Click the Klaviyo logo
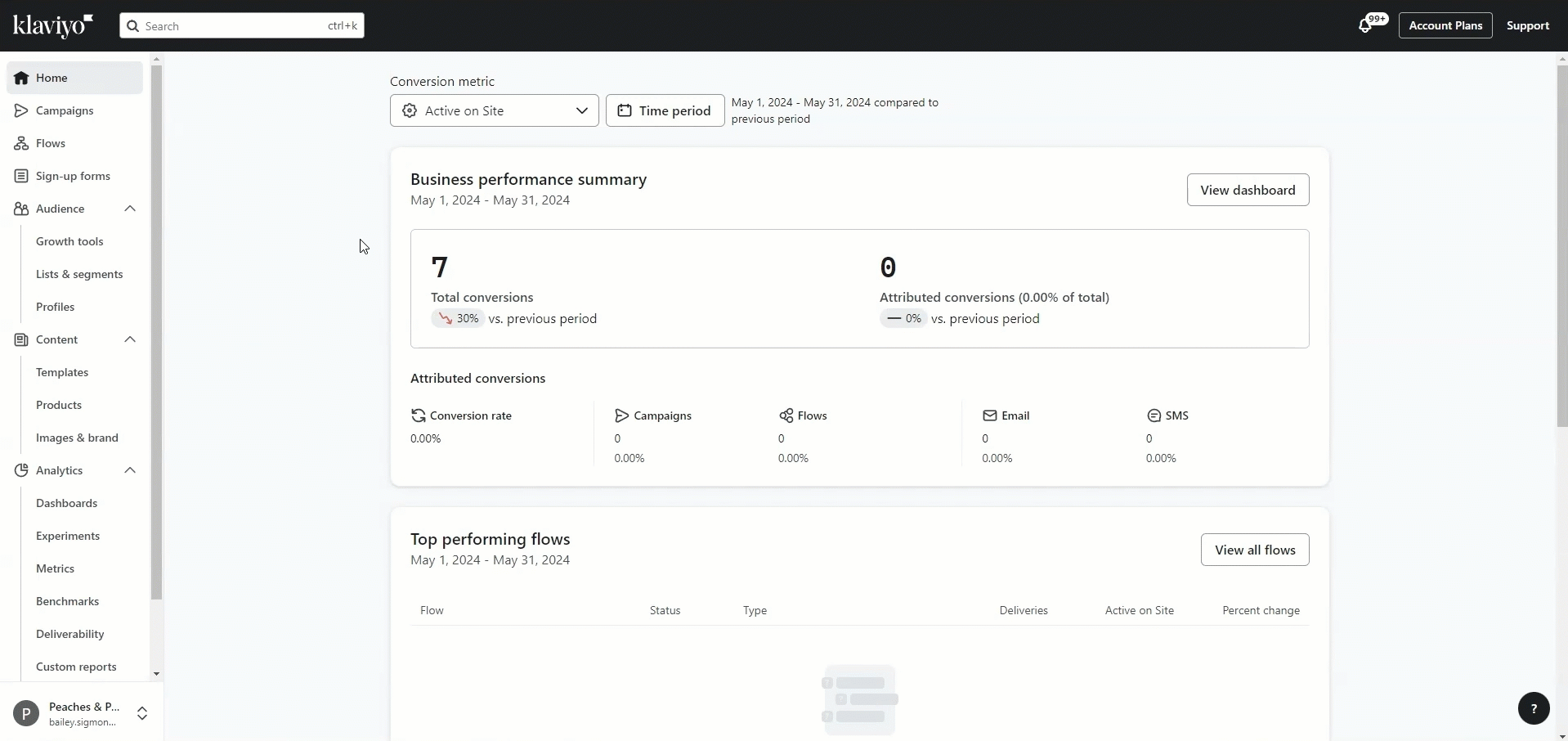Viewport: 1568px width, 741px height. click(x=53, y=25)
